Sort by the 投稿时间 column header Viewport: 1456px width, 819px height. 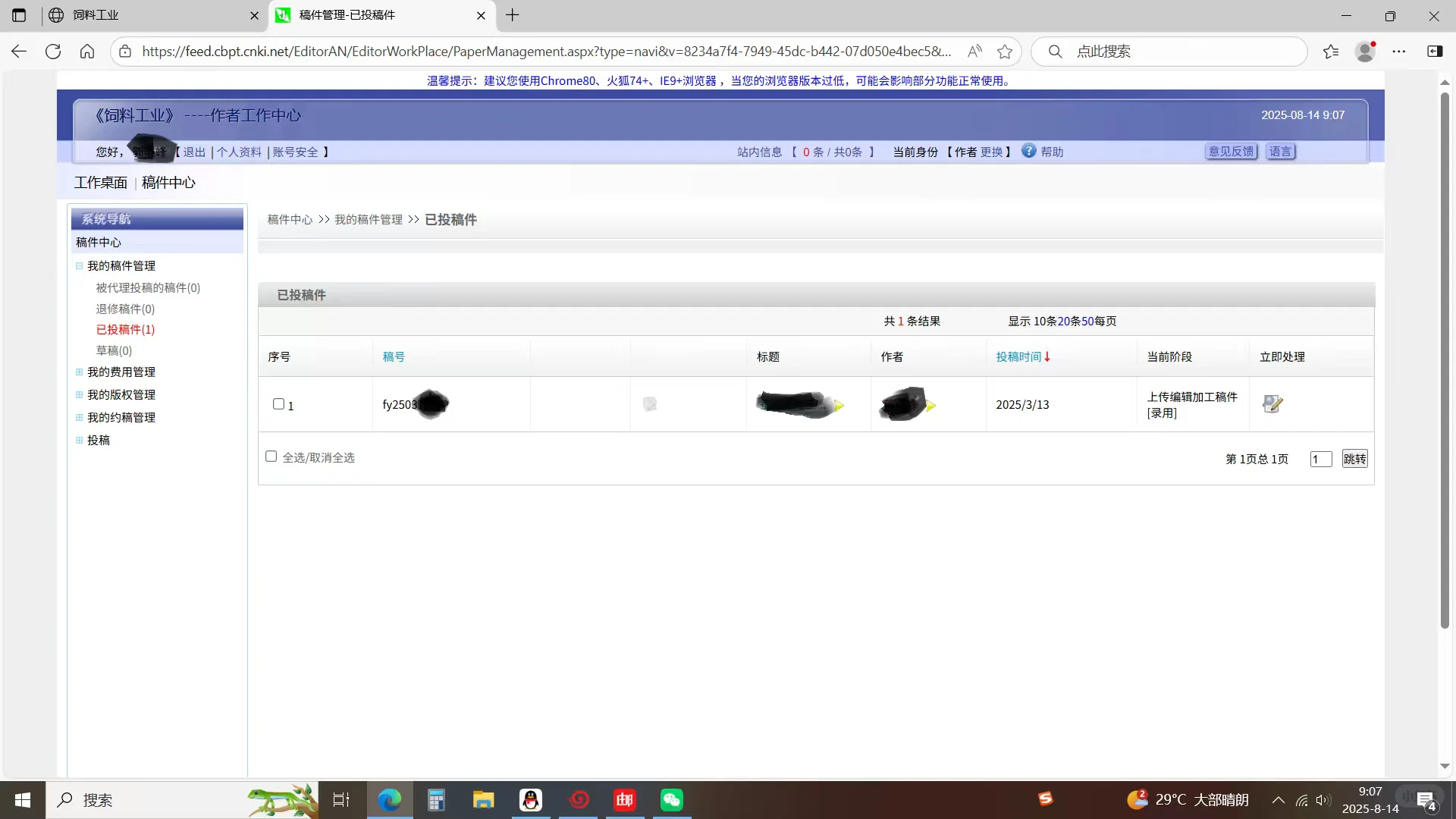click(1018, 357)
